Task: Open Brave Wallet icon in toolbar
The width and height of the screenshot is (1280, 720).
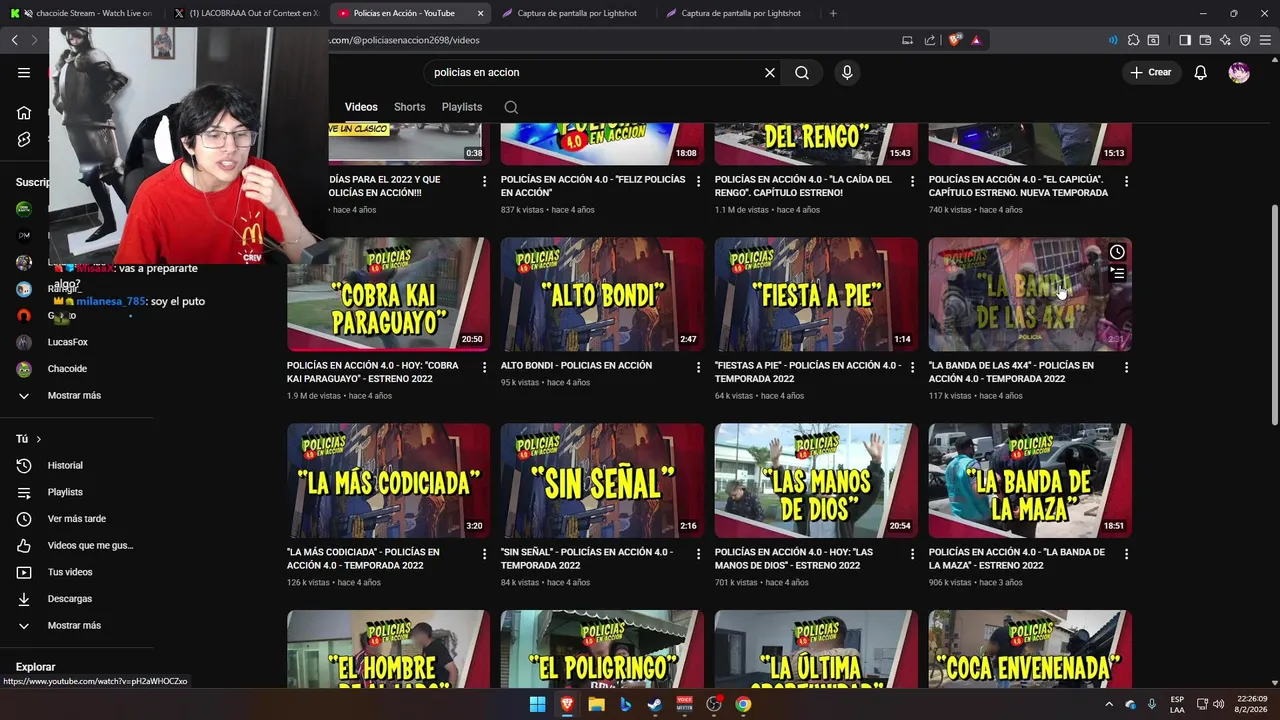Action: [x=1205, y=40]
